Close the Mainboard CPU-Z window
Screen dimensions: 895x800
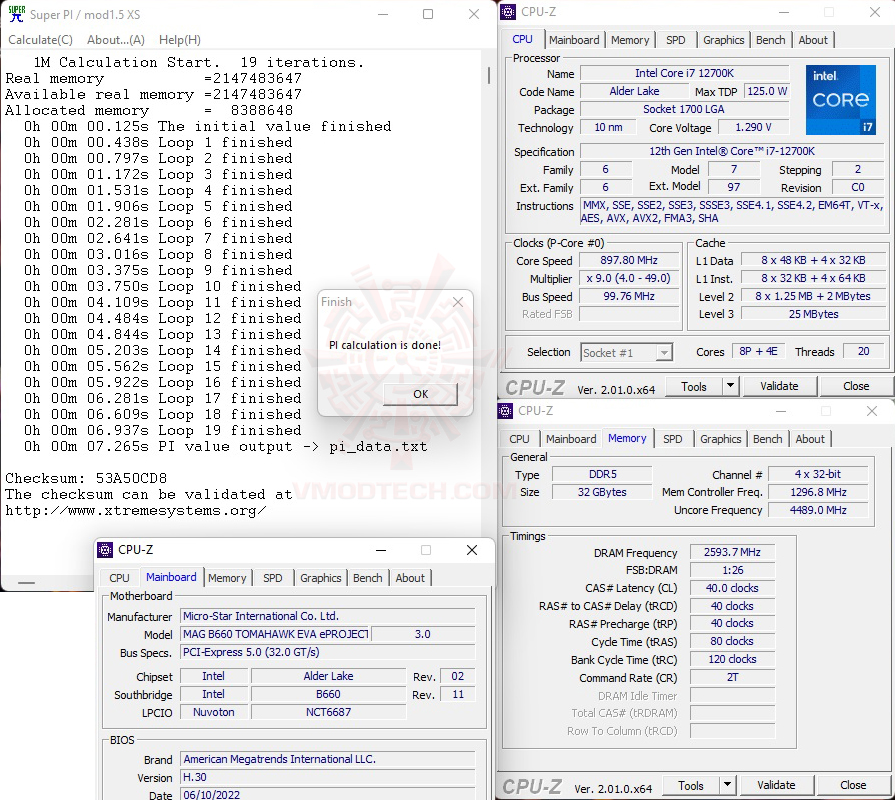pyautogui.click(x=472, y=550)
